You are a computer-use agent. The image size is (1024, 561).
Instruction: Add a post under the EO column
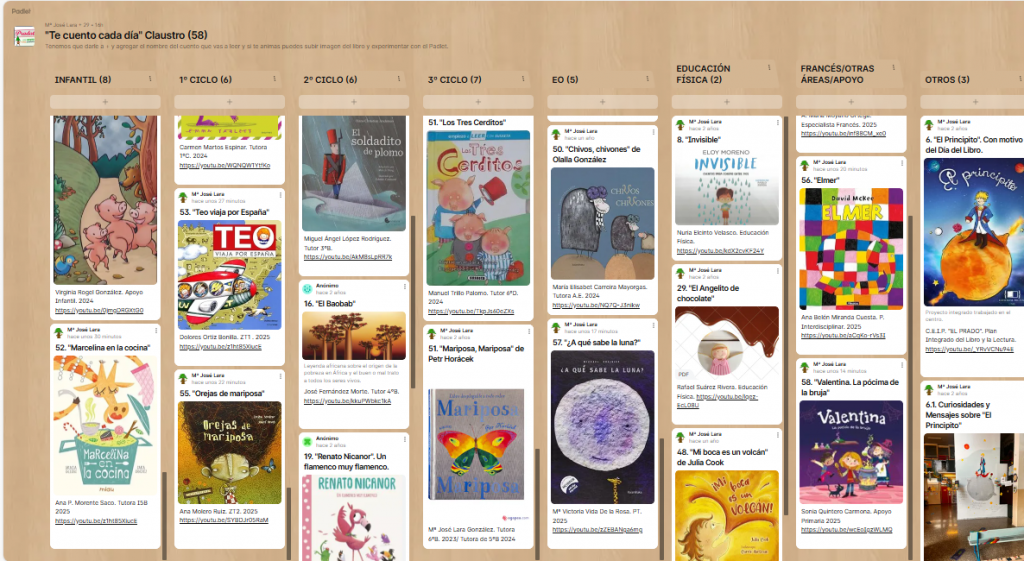(602, 102)
